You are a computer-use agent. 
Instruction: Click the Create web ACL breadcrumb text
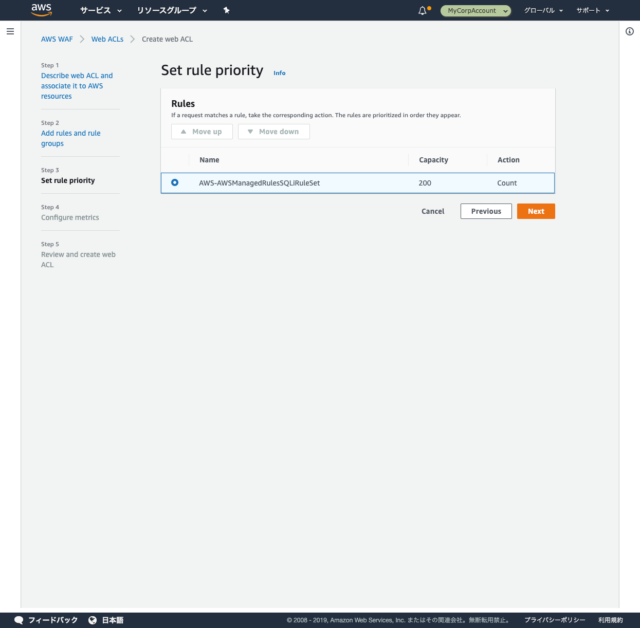point(167,39)
